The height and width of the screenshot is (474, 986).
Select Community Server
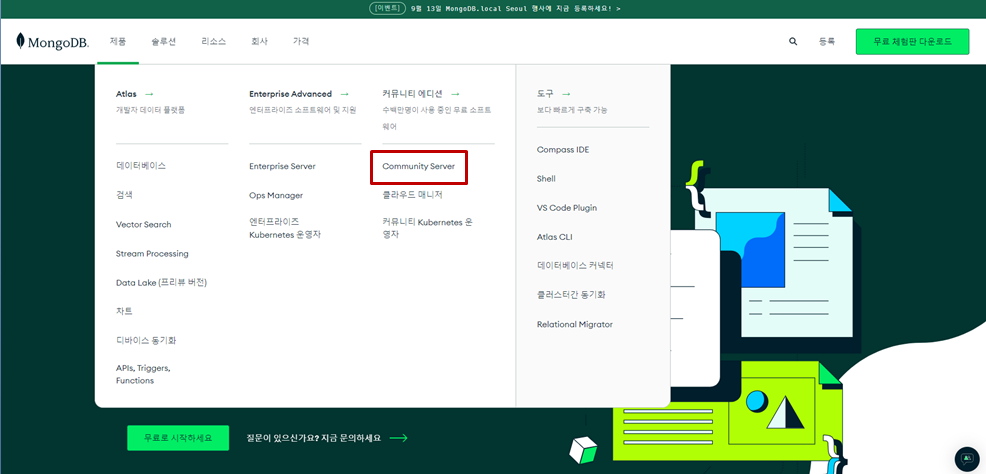pyautogui.click(x=419, y=167)
